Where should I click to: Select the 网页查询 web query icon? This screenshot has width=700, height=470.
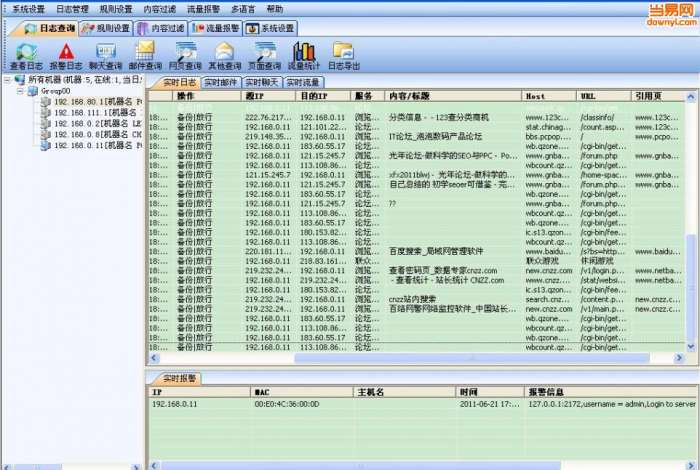click(x=185, y=57)
